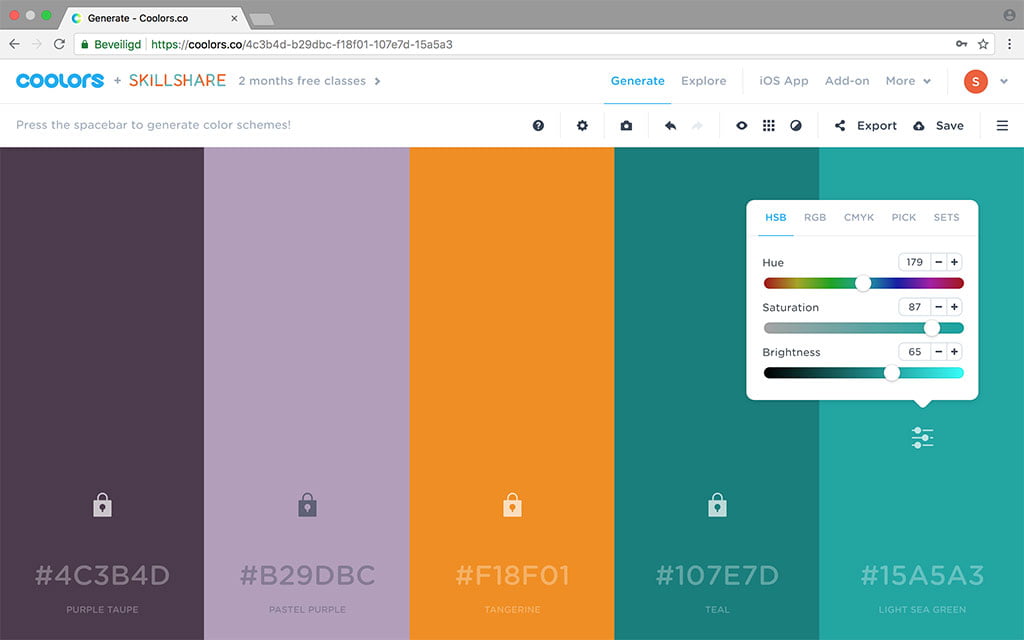The height and width of the screenshot is (640, 1024).
Task: Toggle the lock on Tangerine color
Action: pos(512,505)
